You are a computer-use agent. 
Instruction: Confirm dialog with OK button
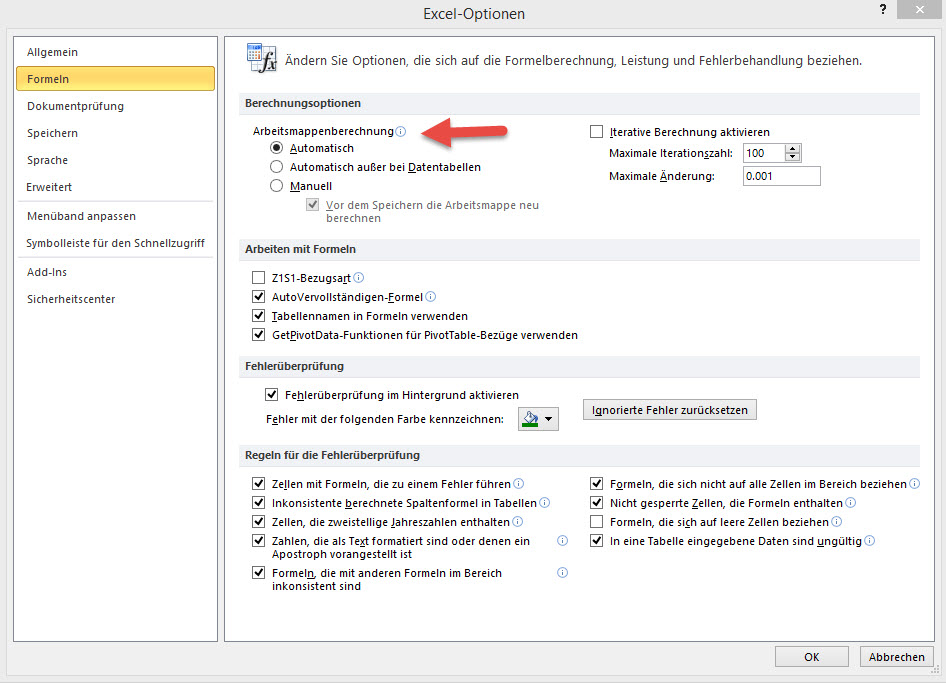(x=811, y=656)
